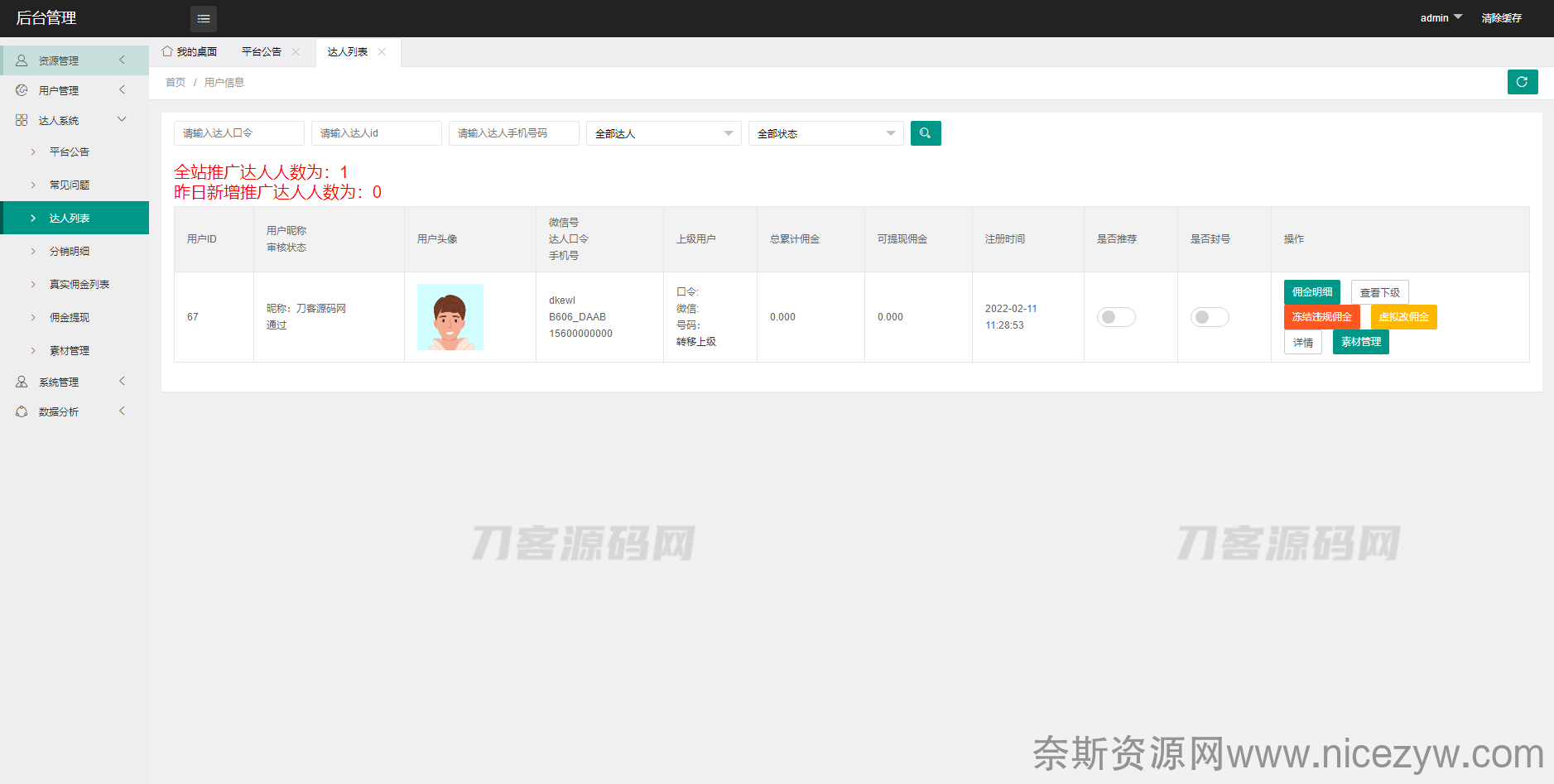Click B606_DAAB 达人口令 text
The image size is (1554, 784).
(x=578, y=317)
